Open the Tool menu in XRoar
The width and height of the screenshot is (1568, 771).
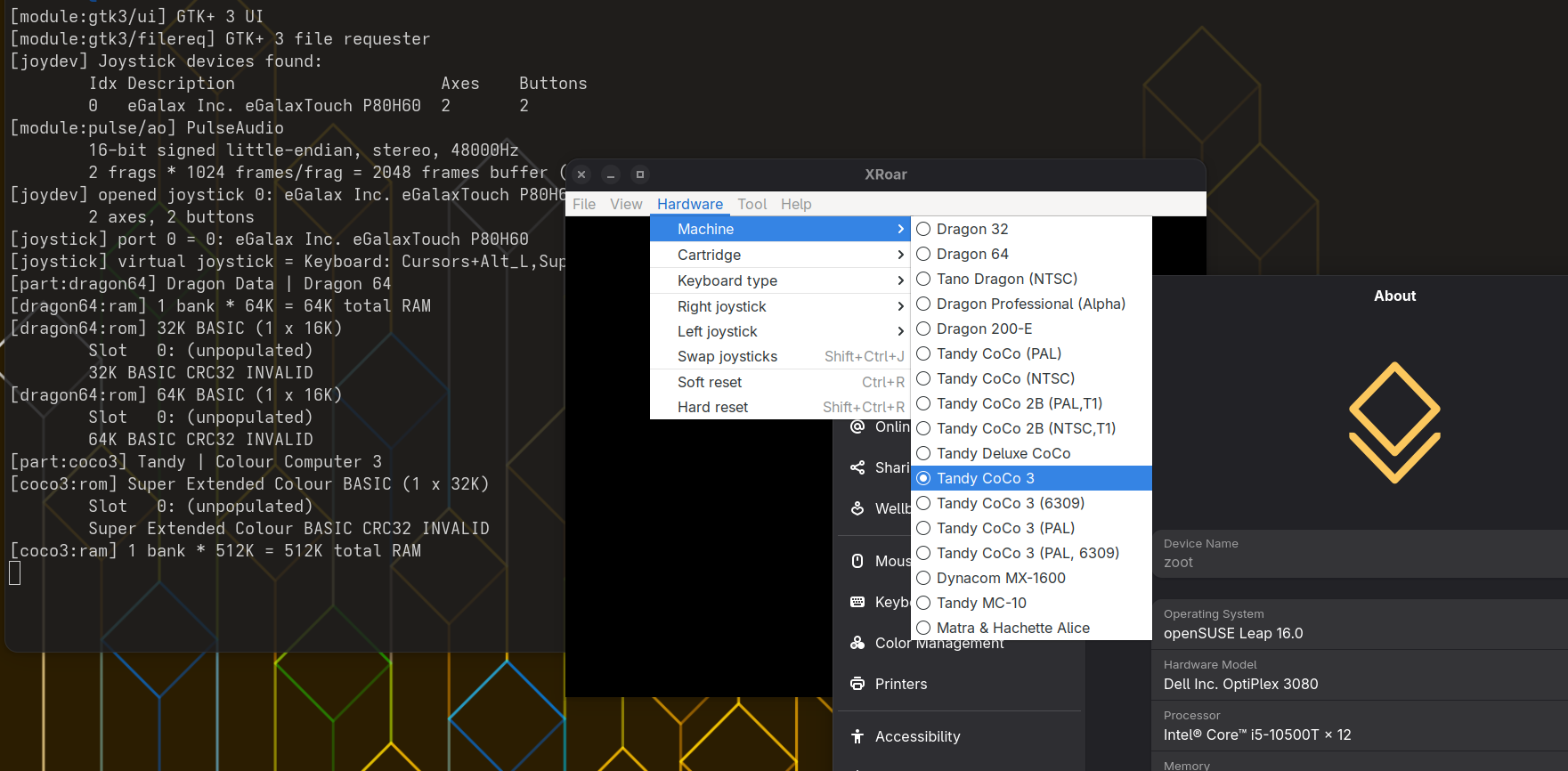point(752,204)
